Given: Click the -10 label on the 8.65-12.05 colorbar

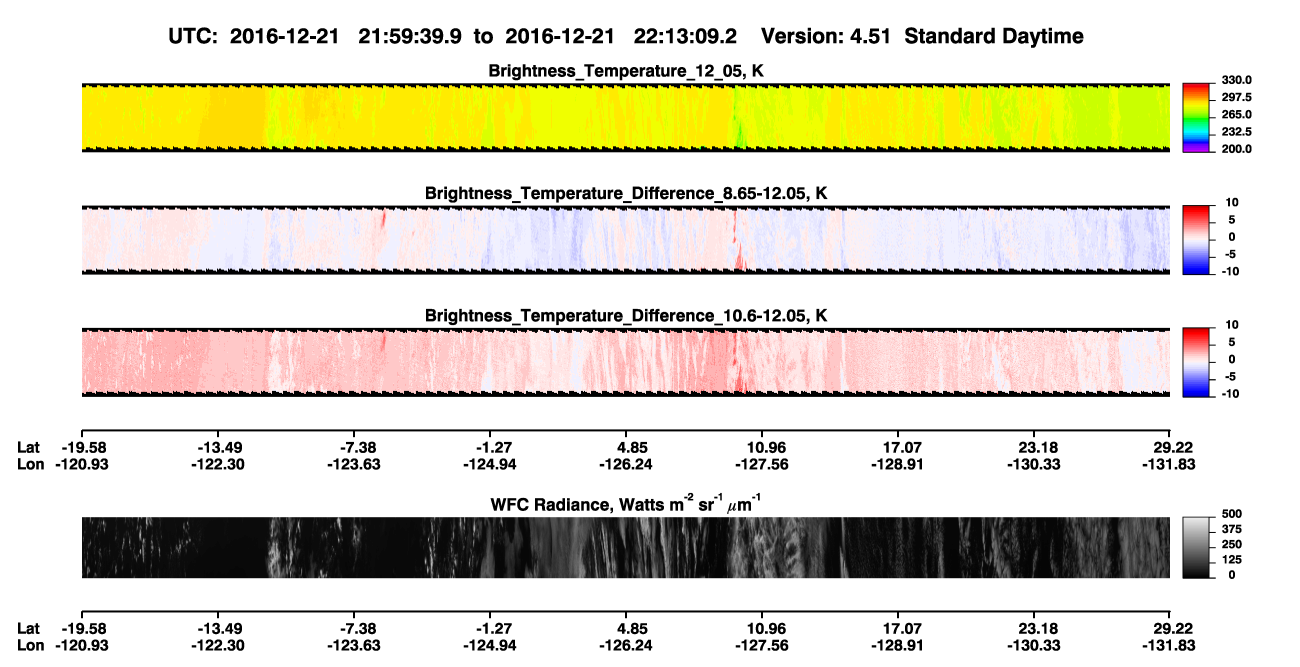Looking at the screenshot, I should tap(1231, 271).
